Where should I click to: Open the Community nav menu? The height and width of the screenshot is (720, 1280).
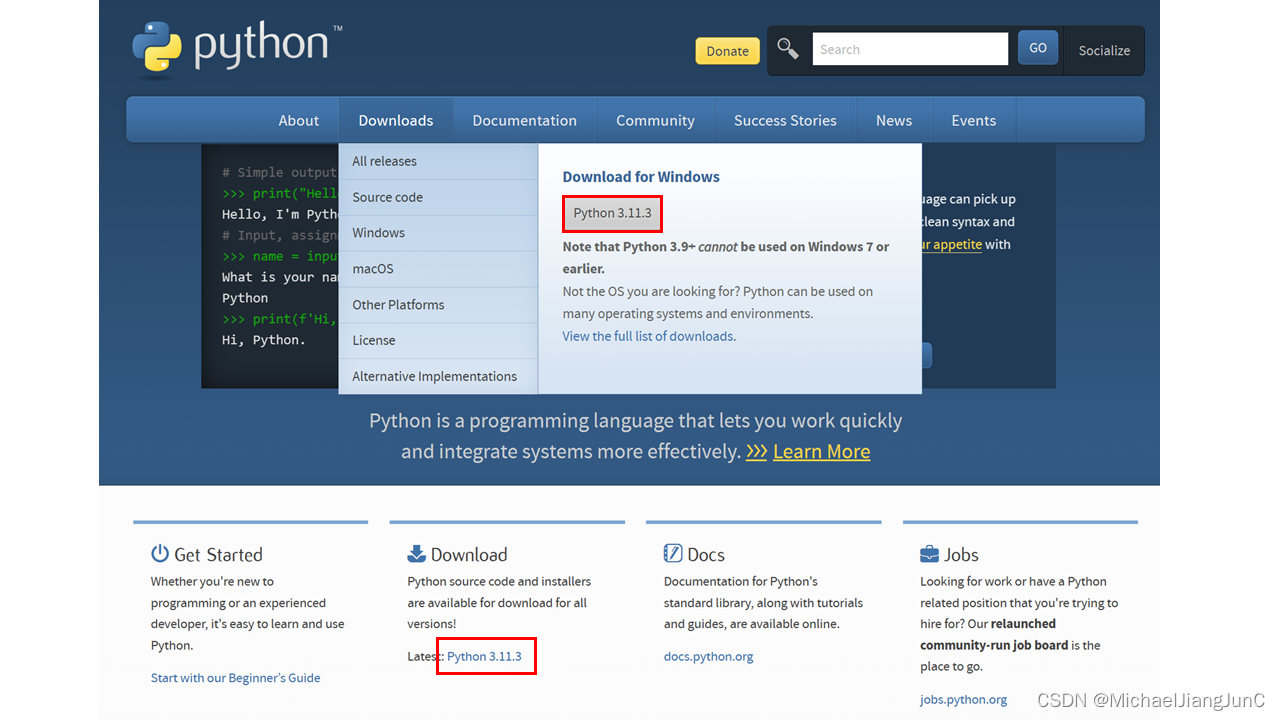[655, 120]
